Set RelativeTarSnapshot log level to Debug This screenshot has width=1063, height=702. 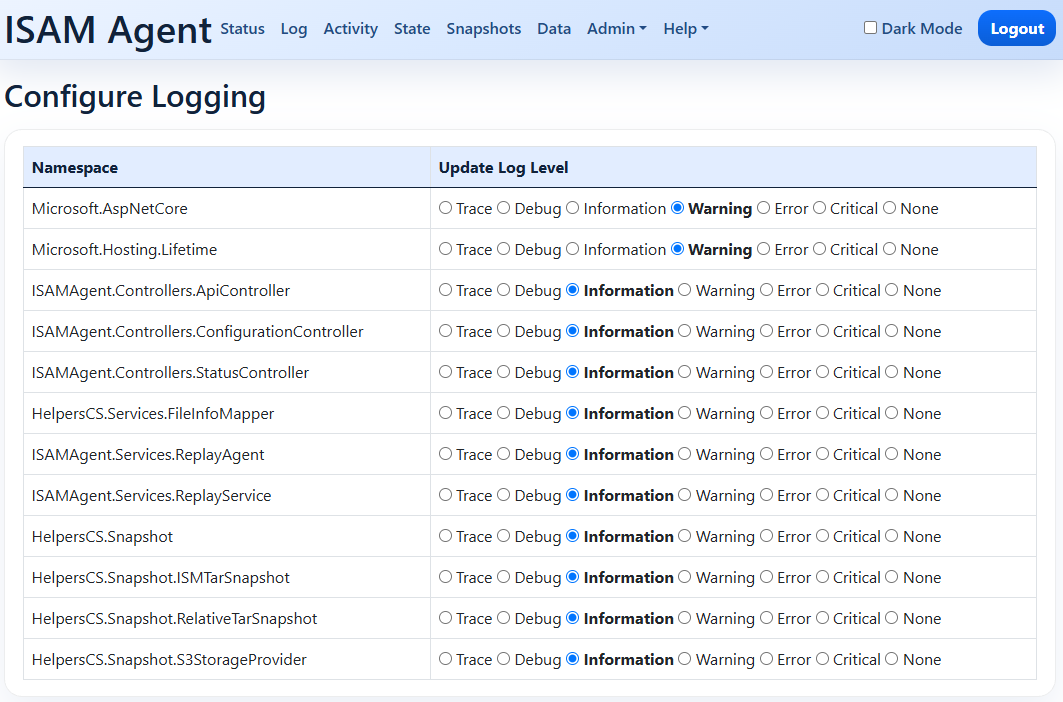tap(504, 618)
